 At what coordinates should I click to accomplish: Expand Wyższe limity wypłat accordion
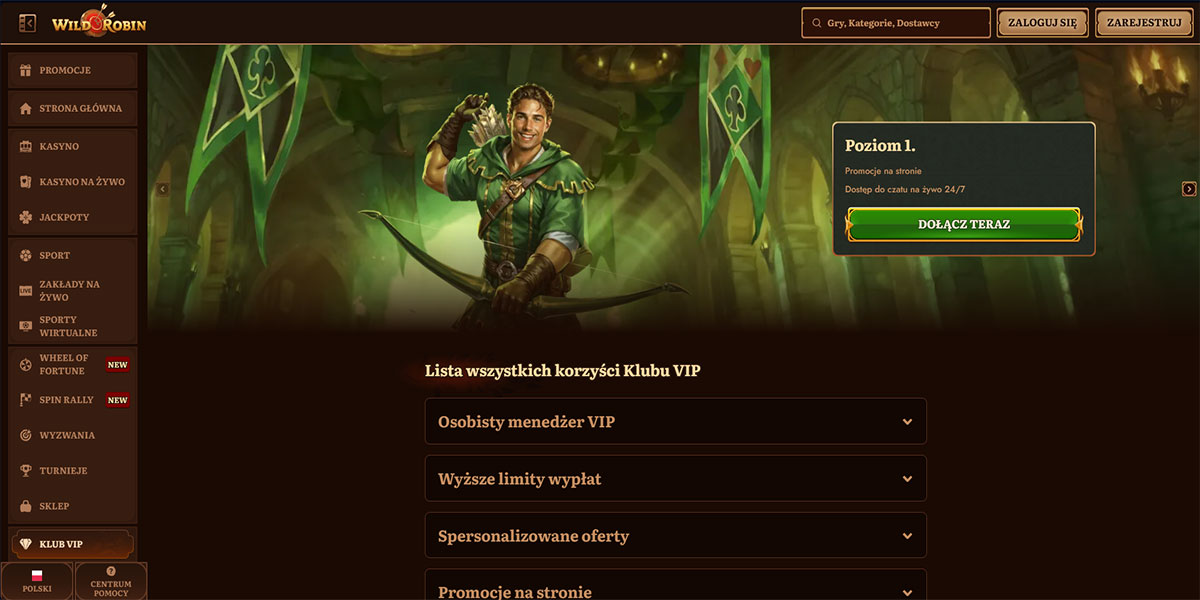click(x=676, y=479)
